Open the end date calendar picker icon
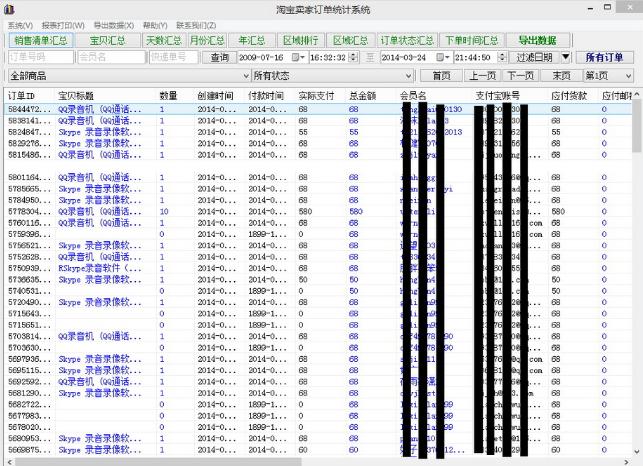643x466 pixels. 443,58
